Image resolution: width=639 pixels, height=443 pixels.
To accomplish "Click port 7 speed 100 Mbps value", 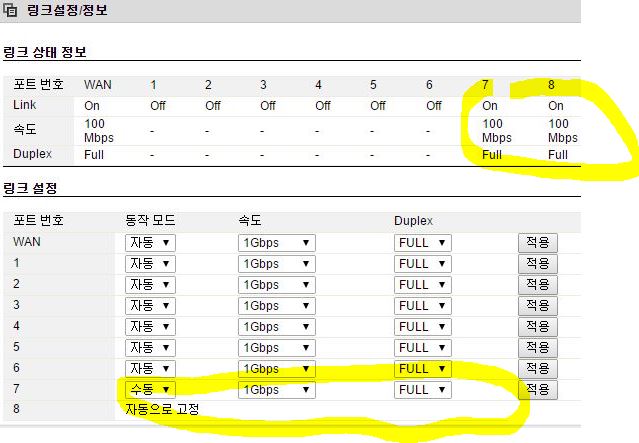I will [497, 131].
